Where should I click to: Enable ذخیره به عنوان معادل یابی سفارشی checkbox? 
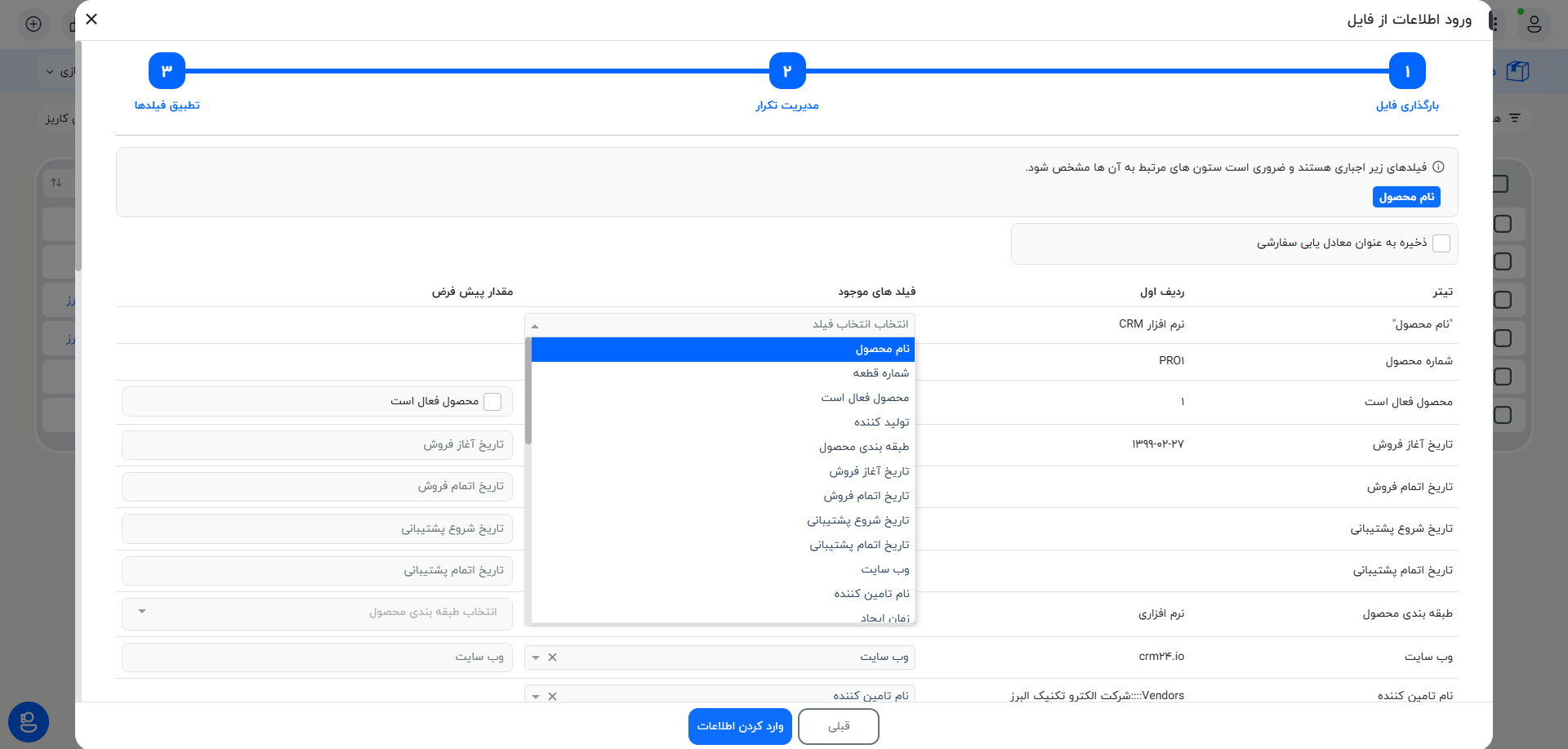click(x=1441, y=243)
